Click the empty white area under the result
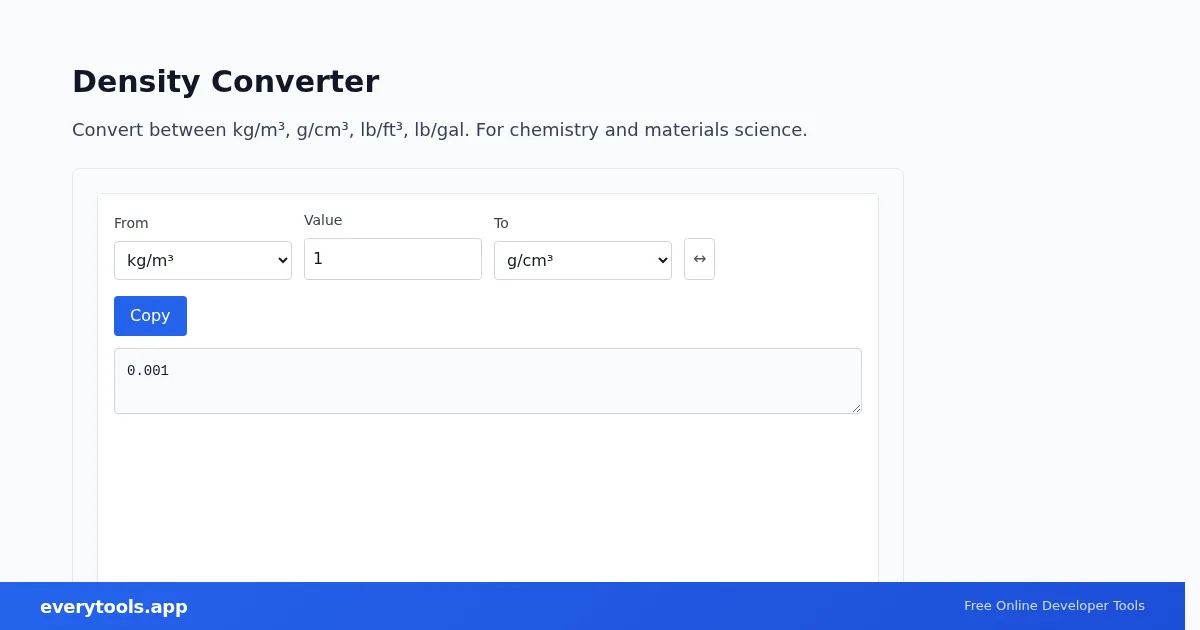 [x=488, y=498]
